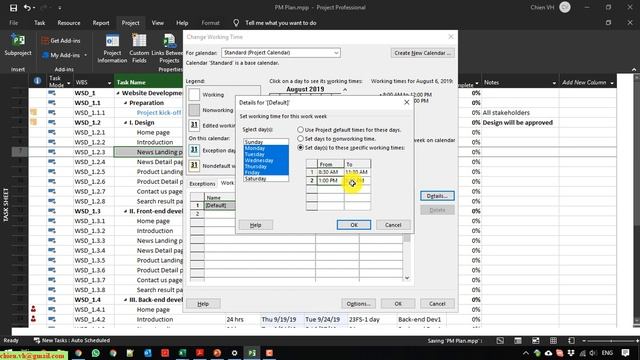Click the volume icon in system tray
This screenshot has width=640, height=360.
pyautogui.click(x=593, y=353)
